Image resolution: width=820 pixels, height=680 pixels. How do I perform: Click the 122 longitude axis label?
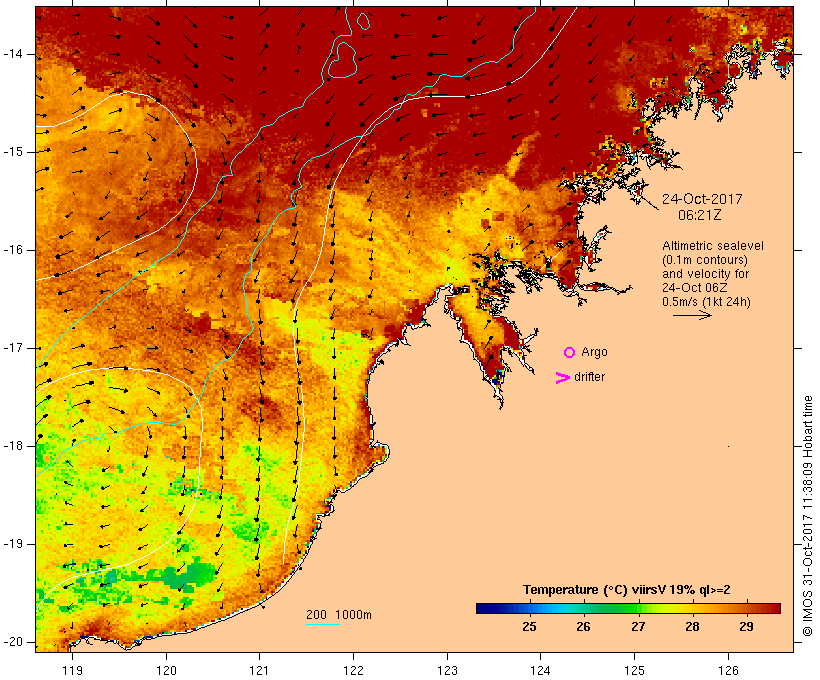click(x=354, y=671)
